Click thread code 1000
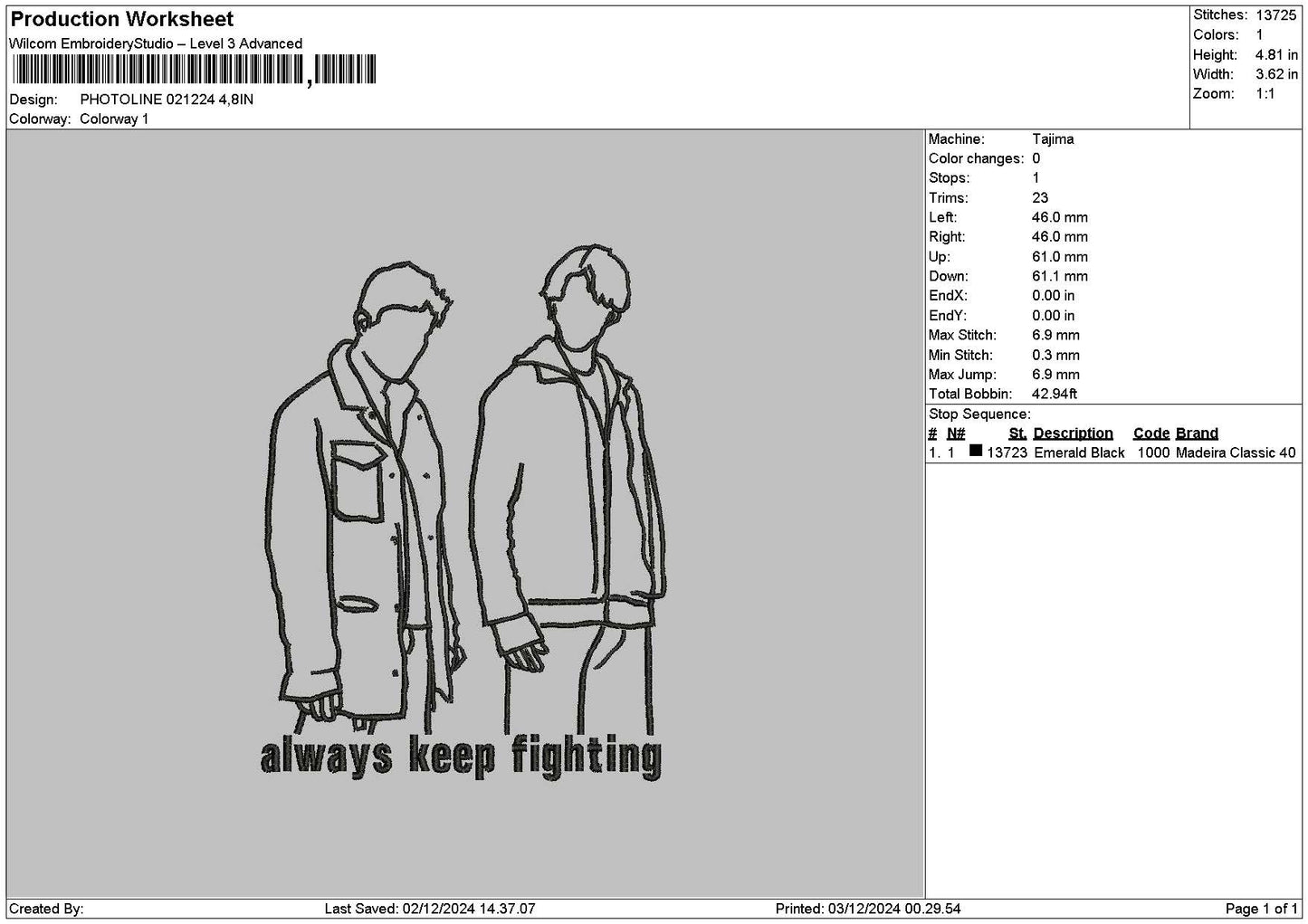This screenshot has width=1308, height=924. 1153,453
